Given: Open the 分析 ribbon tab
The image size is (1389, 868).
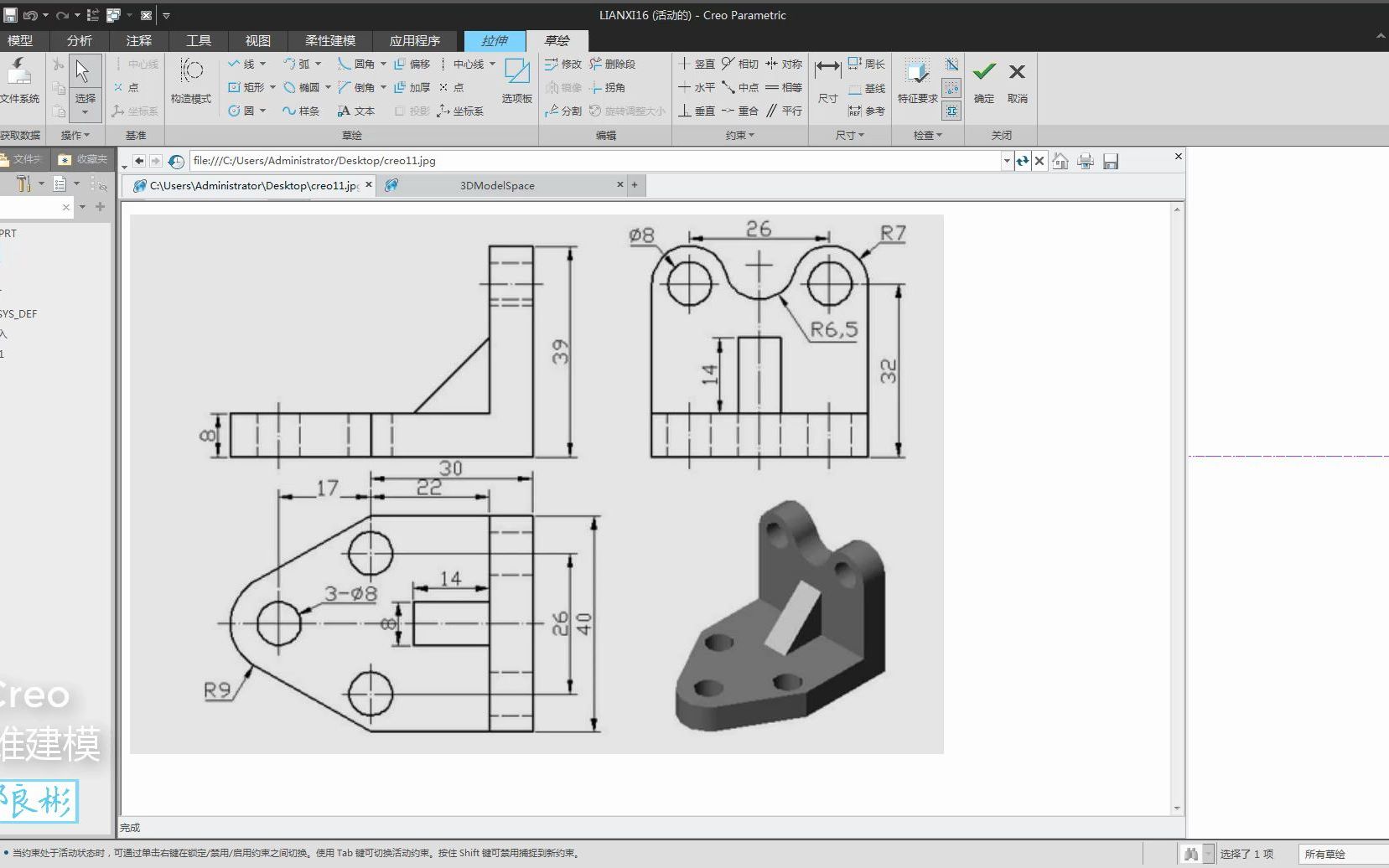Looking at the screenshot, I should (x=80, y=40).
